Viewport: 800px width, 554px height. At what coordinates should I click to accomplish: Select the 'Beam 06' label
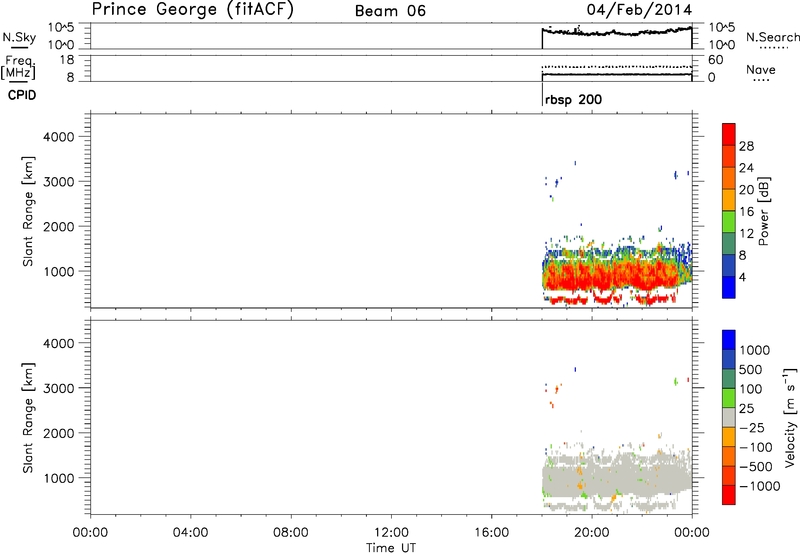[390, 11]
